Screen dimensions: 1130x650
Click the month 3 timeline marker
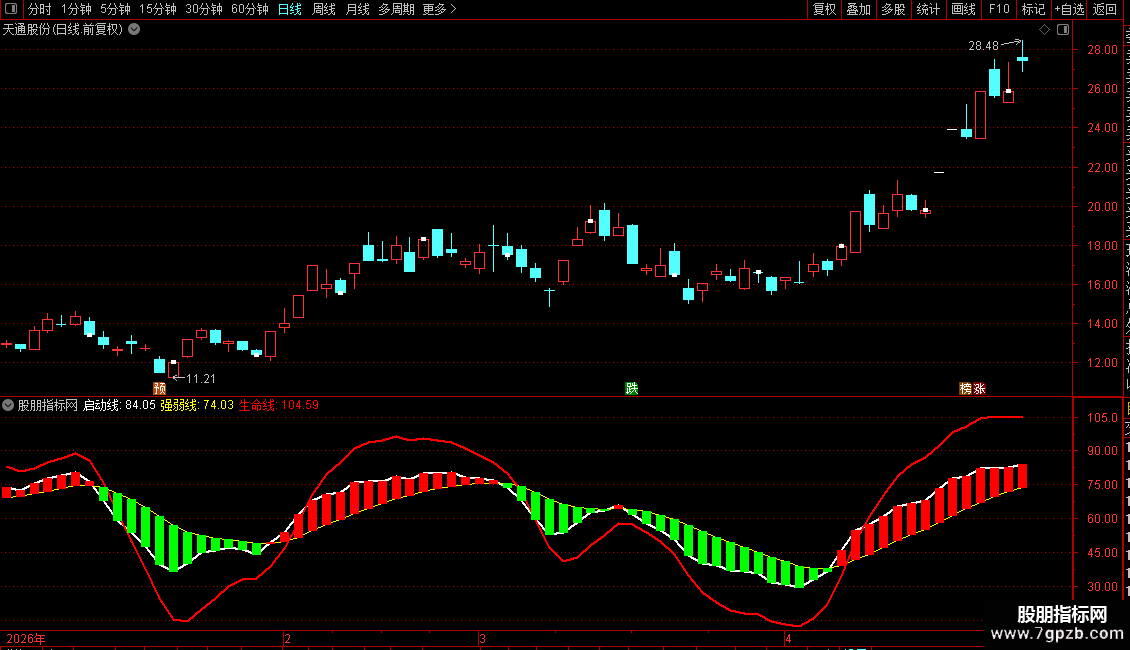[x=482, y=638]
